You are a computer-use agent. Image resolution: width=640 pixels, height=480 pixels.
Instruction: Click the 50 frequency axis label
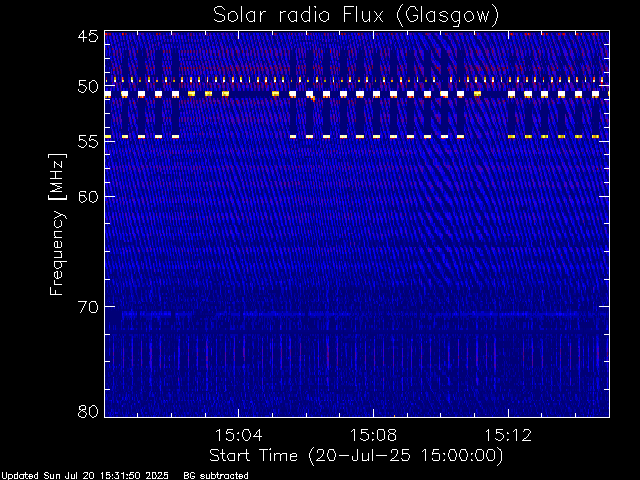[88, 87]
